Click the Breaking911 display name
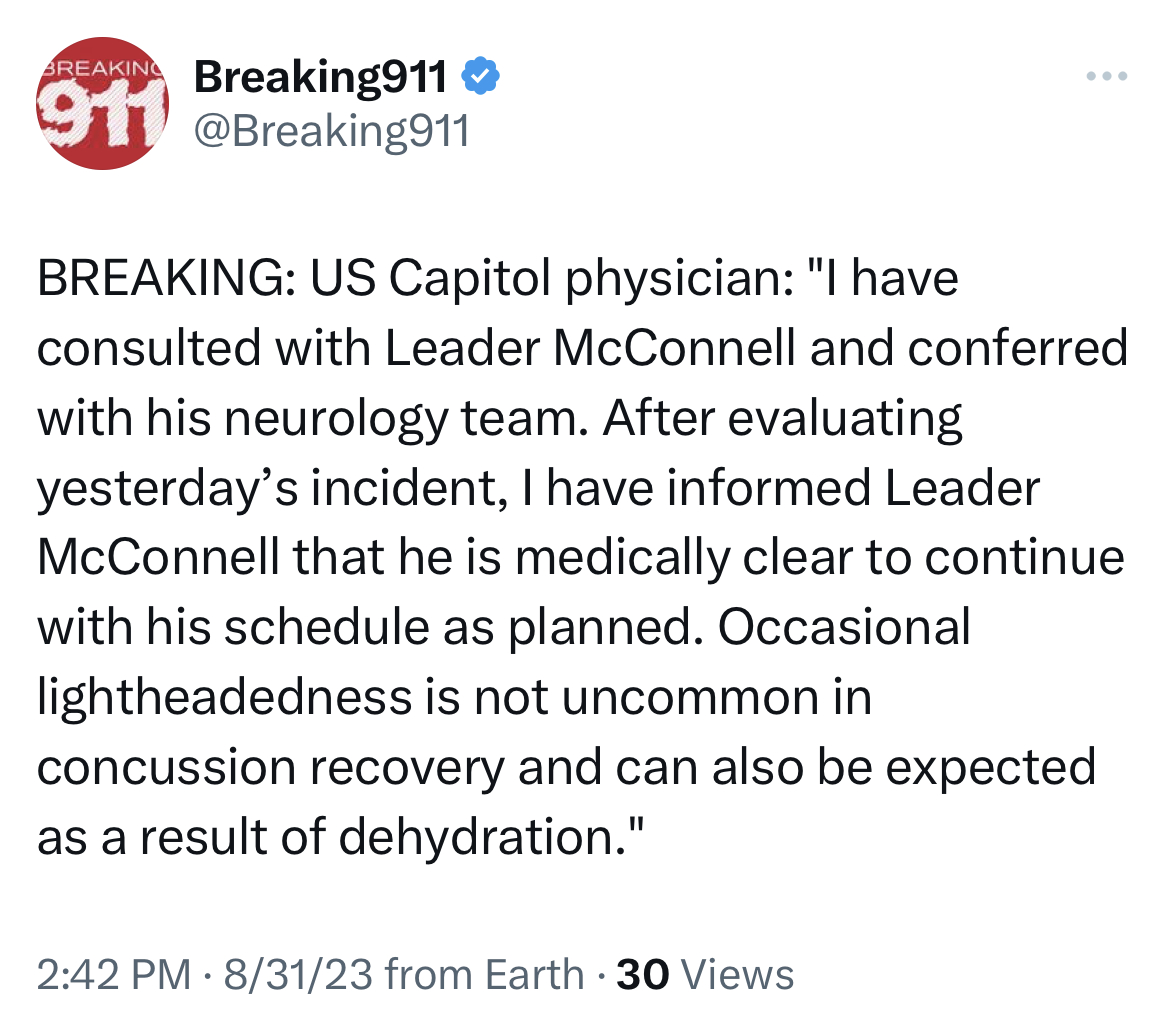This screenshot has width=1170, height=1015. pos(320,76)
